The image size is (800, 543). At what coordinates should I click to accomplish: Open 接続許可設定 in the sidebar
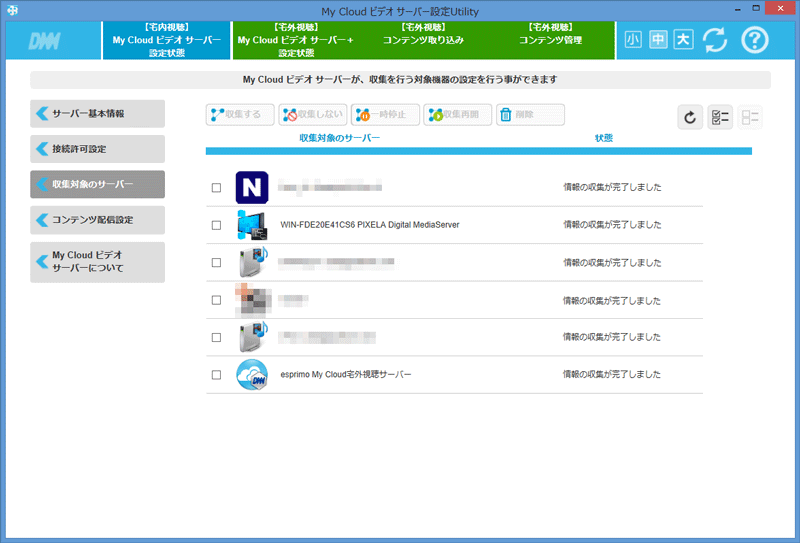[97, 149]
